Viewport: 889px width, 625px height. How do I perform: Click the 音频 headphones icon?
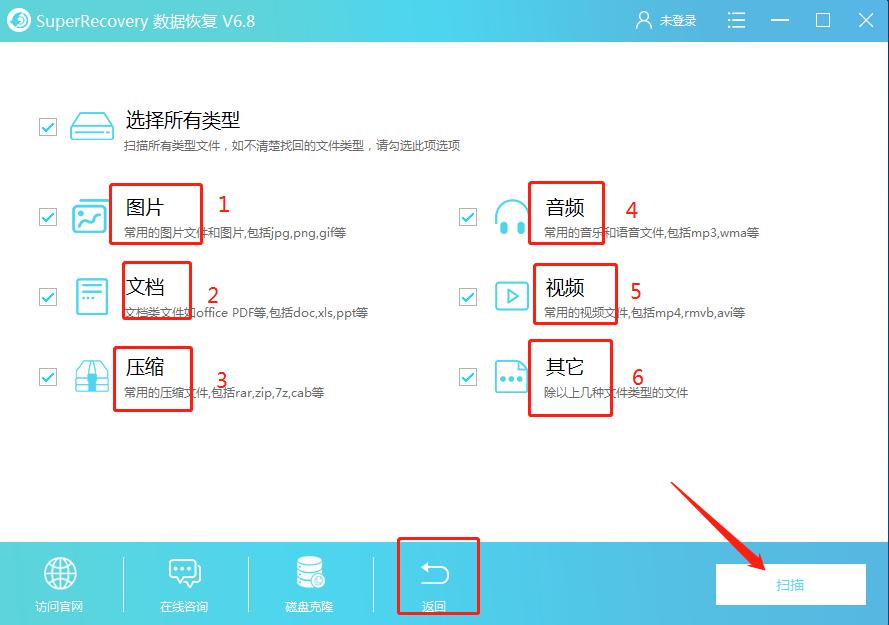coord(510,214)
